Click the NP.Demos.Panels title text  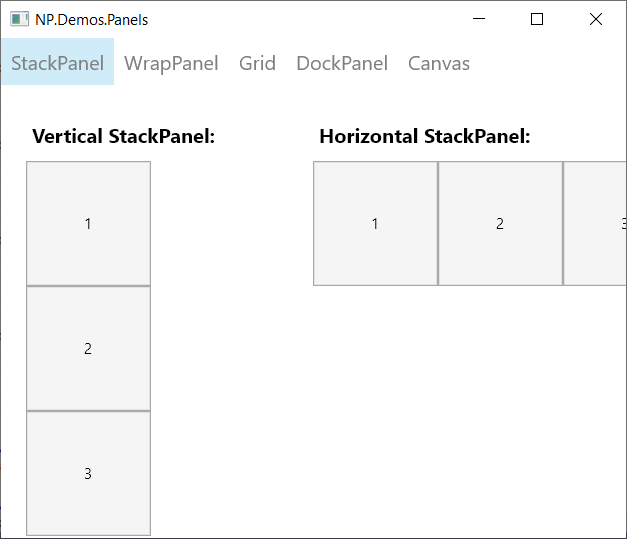point(92,20)
